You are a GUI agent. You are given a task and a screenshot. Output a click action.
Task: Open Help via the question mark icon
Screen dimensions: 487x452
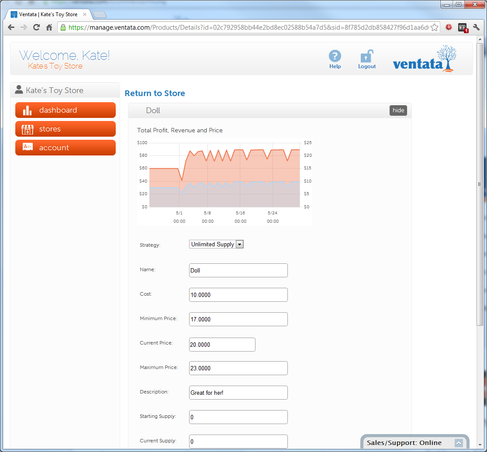(335, 56)
